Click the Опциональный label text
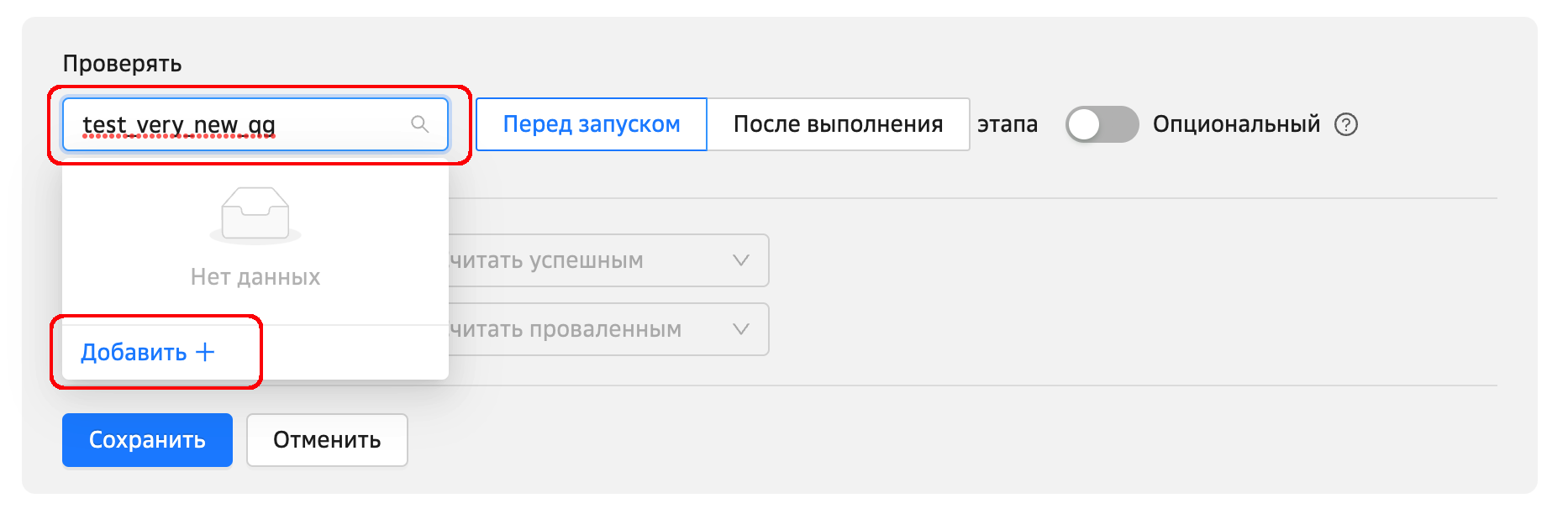The image size is (1568, 514). pos(1236,124)
